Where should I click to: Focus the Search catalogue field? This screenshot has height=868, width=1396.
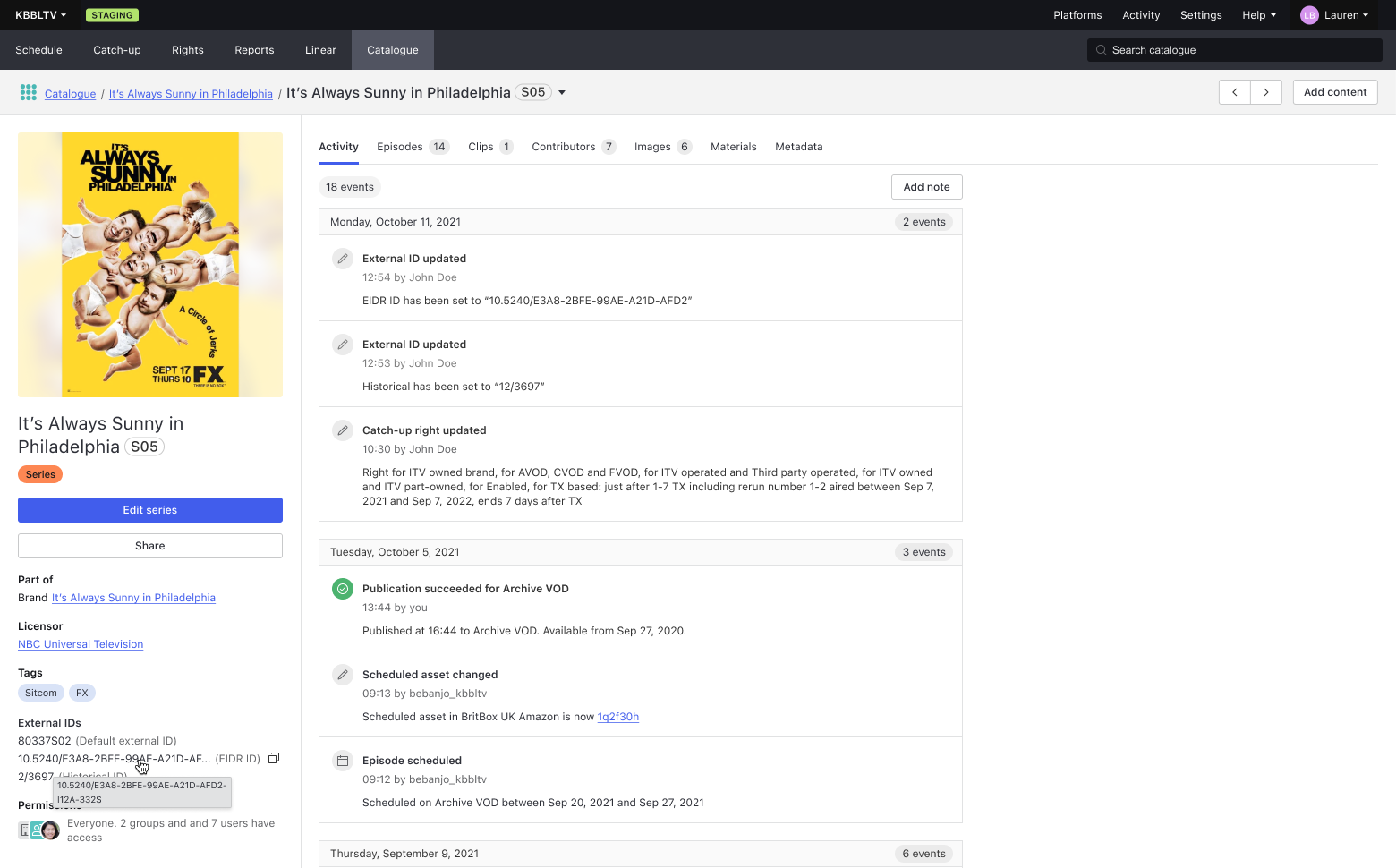click(x=1235, y=50)
